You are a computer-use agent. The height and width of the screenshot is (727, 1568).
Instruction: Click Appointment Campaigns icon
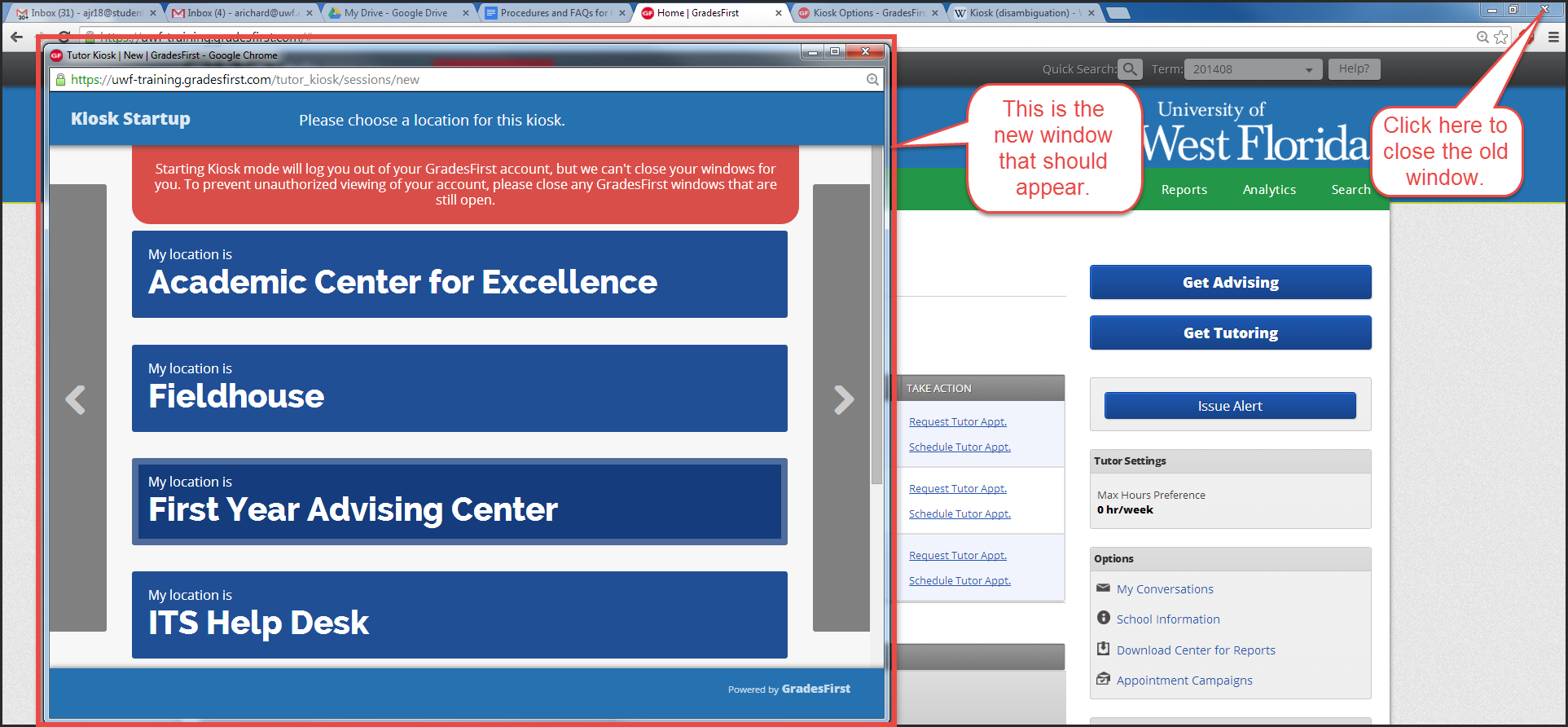[x=1103, y=678]
